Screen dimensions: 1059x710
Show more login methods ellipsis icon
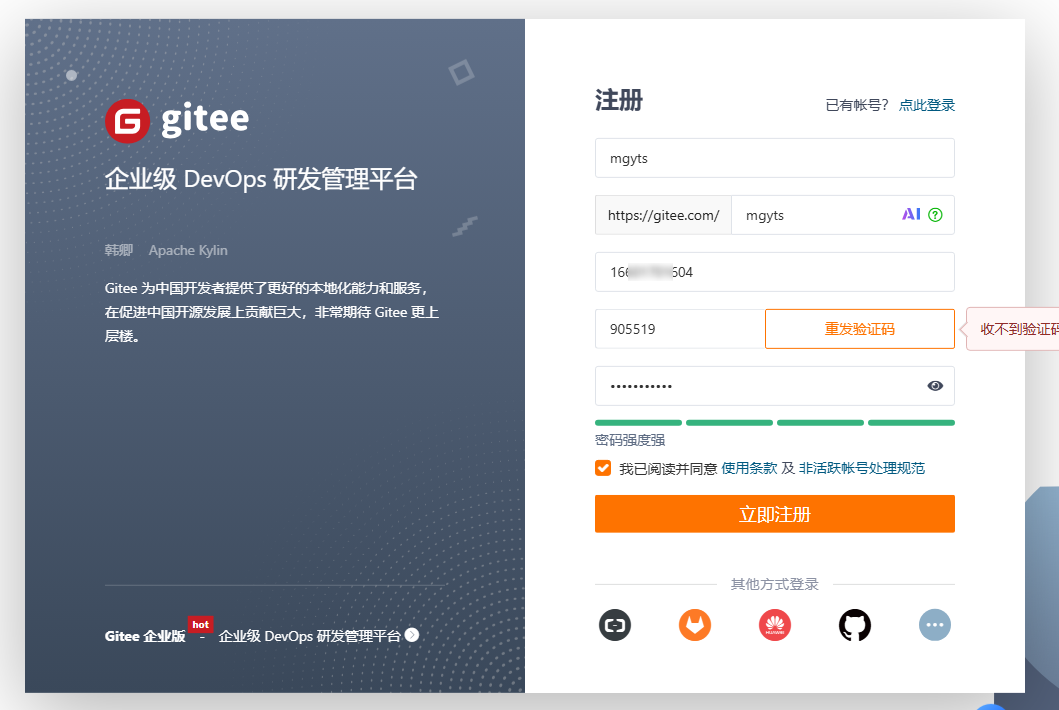click(x=935, y=625)
